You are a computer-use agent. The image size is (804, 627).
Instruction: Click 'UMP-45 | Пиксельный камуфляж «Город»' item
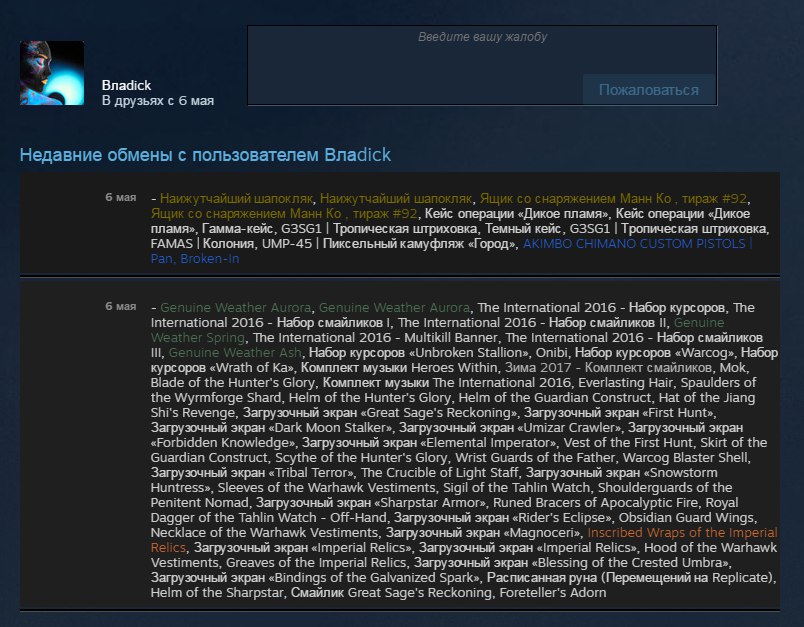(x=390, y=244)
